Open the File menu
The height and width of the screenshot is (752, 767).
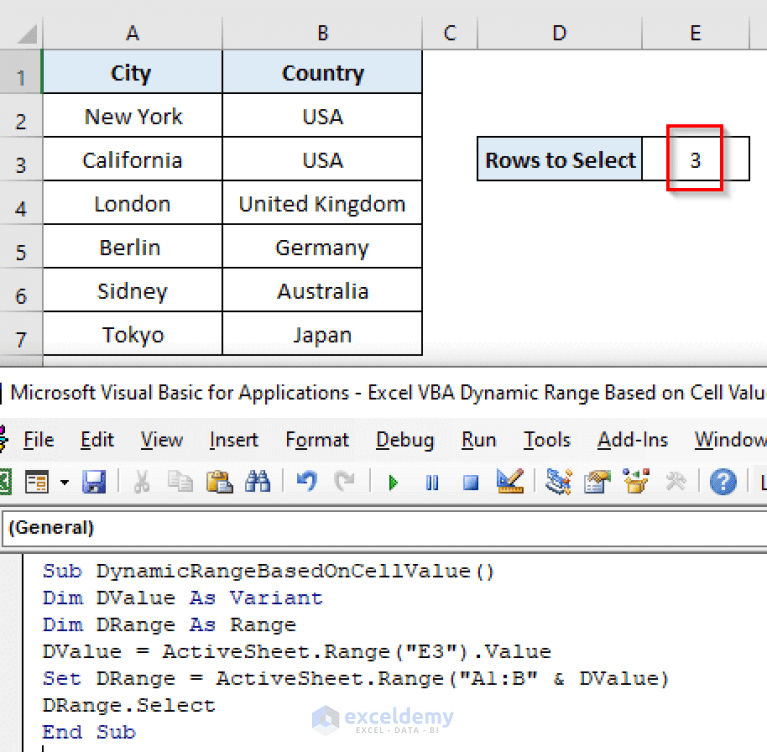tap(39, 439)
